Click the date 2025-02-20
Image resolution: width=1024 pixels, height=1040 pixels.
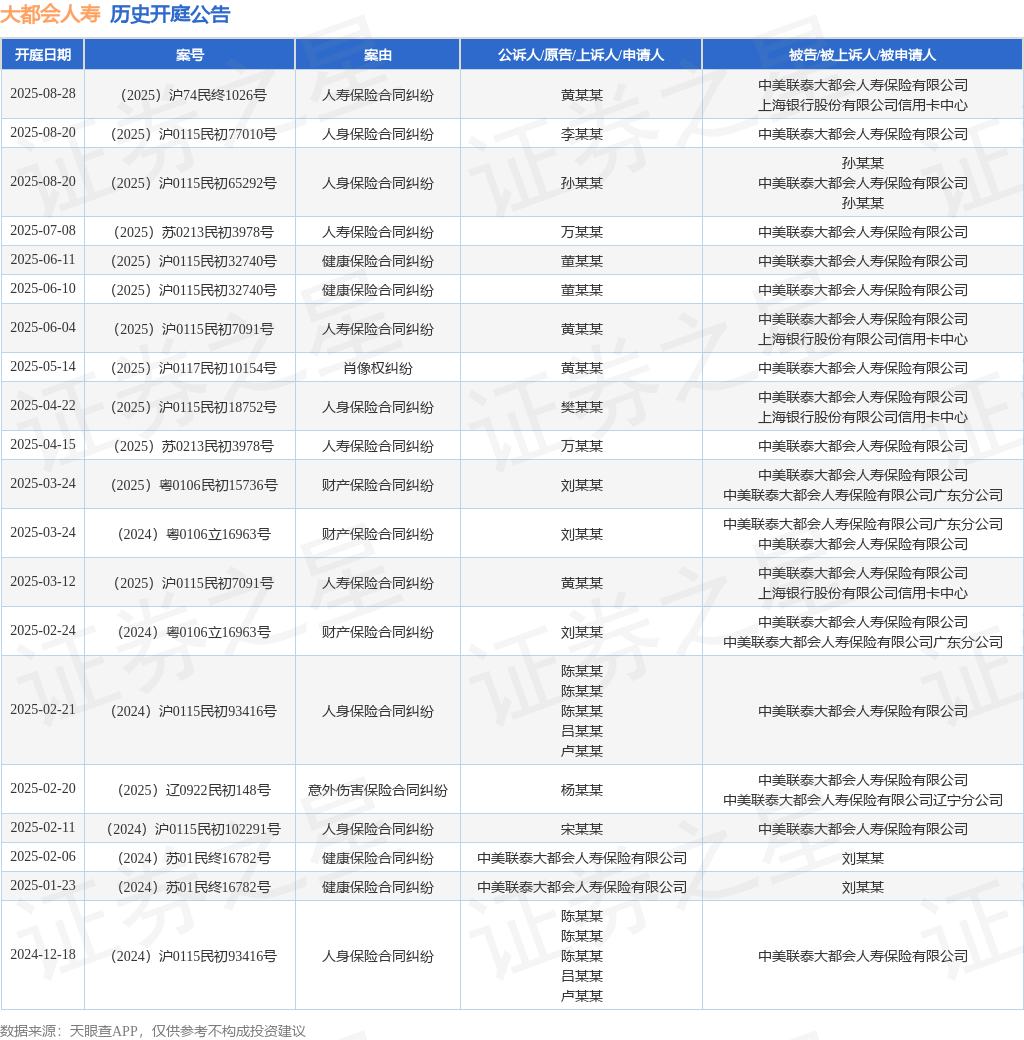[x=42, y=789]
